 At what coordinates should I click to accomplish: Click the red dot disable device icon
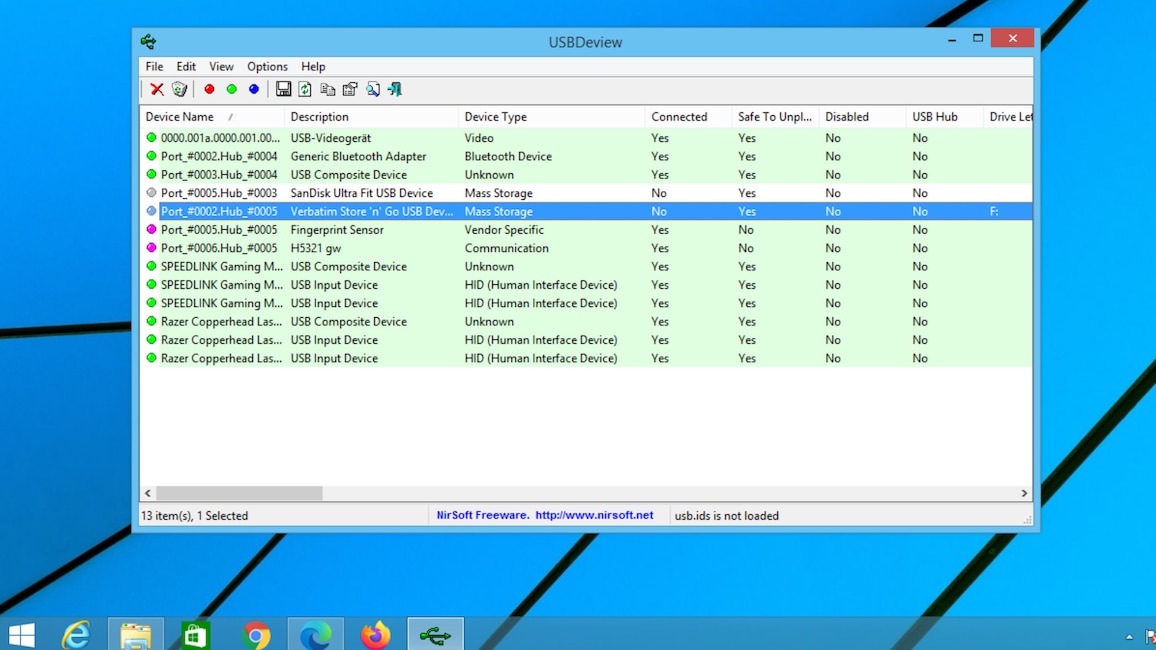[x=209, y=90]
